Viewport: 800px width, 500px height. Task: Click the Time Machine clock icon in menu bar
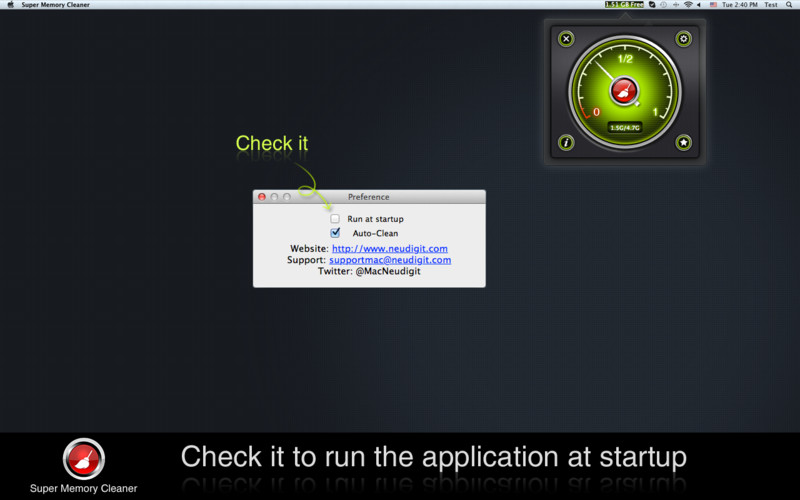(x=664, y=5)
